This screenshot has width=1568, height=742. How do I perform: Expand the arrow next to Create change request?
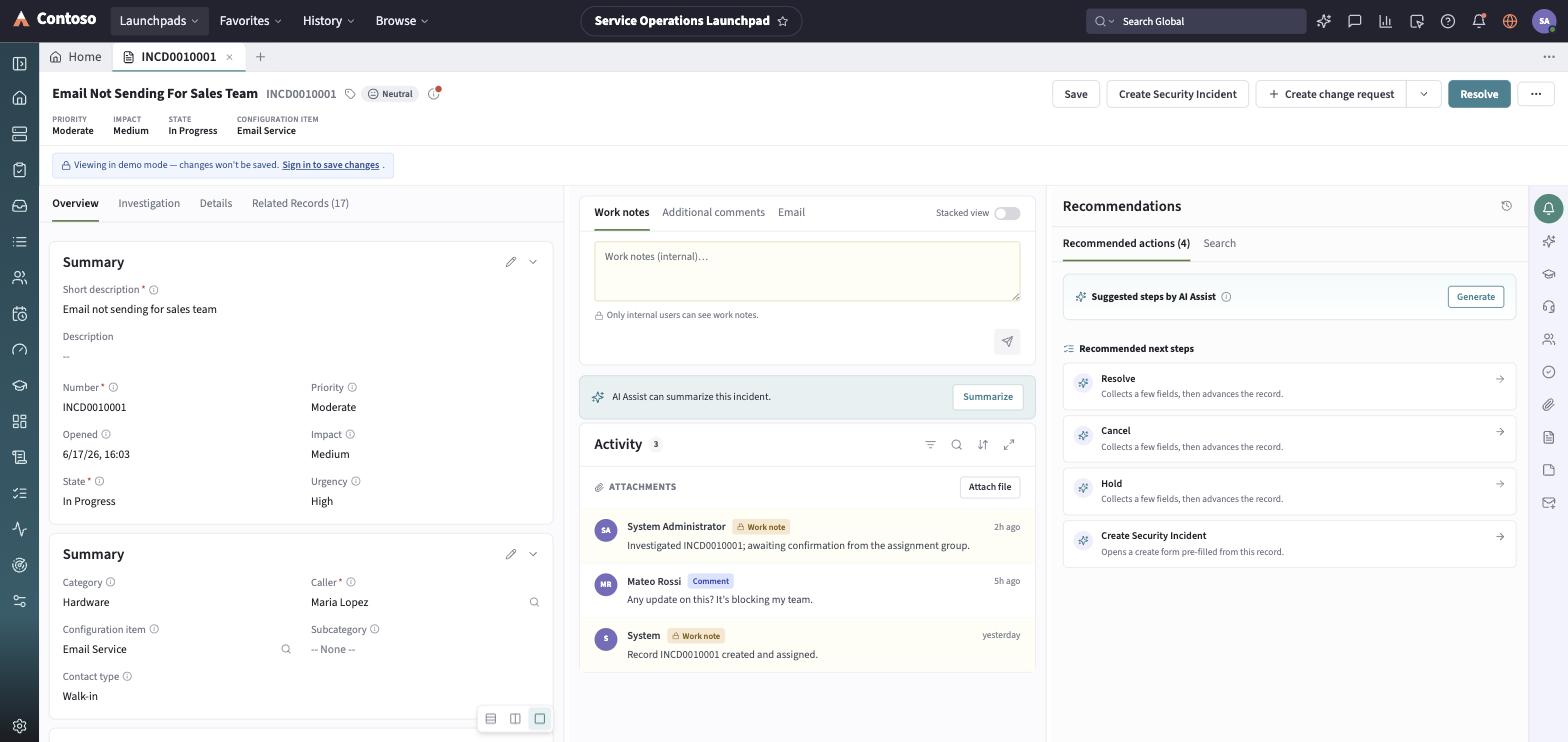(1423, 94)
